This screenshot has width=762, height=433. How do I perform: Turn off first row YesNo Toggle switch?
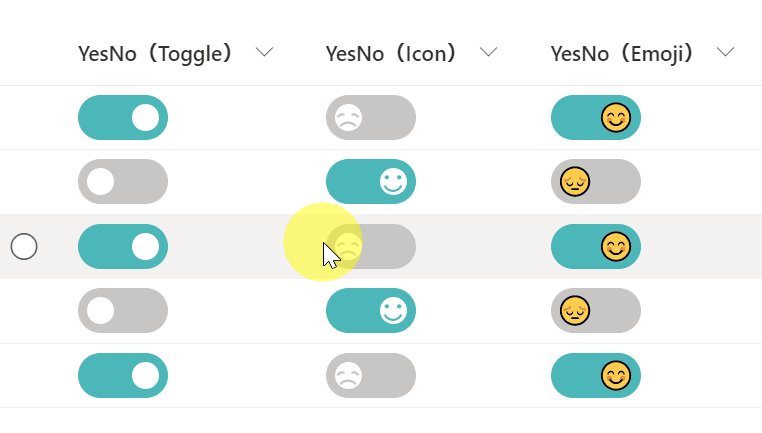[123, 118]
